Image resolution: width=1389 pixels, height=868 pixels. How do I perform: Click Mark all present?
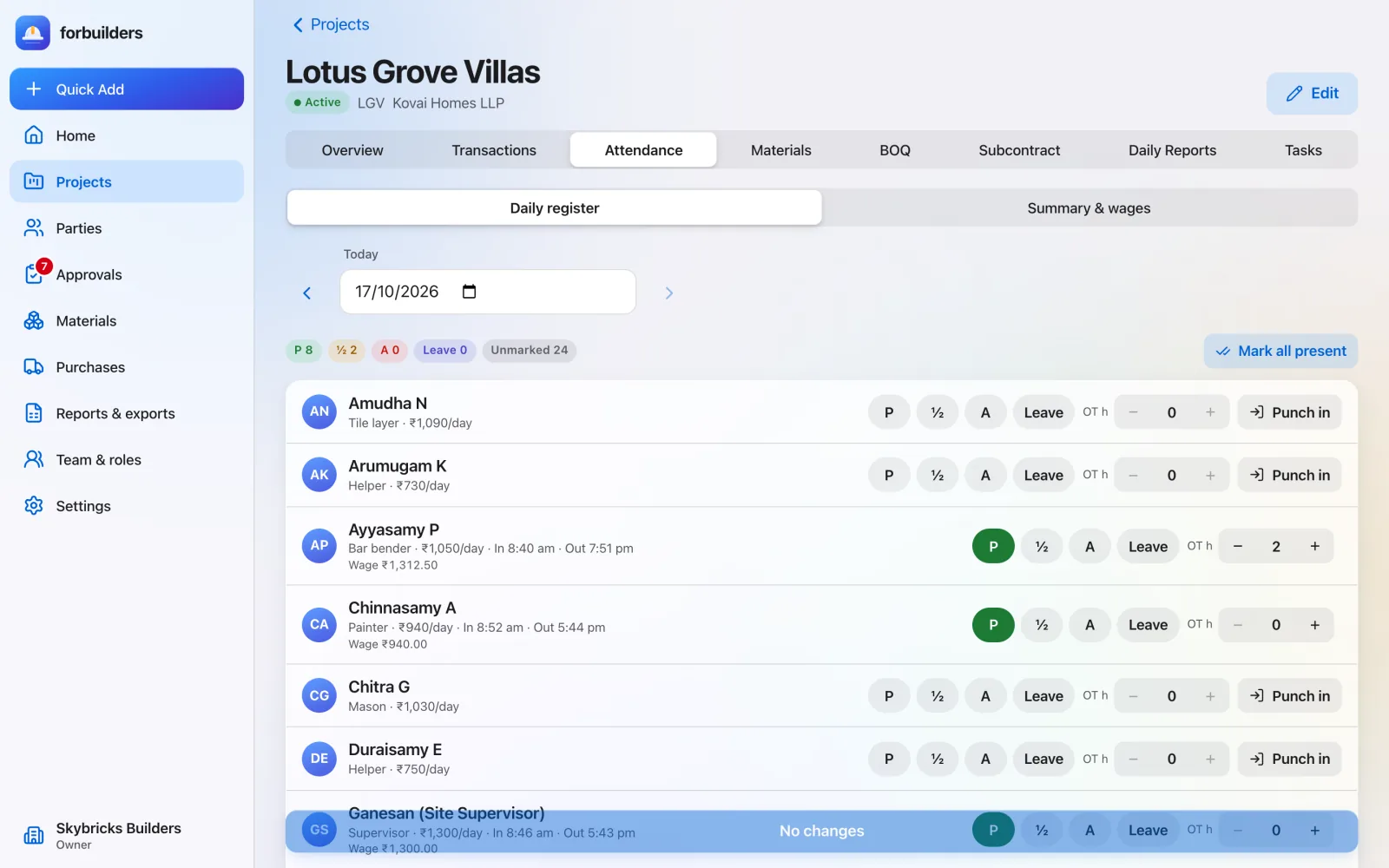tap(1280, 351)
